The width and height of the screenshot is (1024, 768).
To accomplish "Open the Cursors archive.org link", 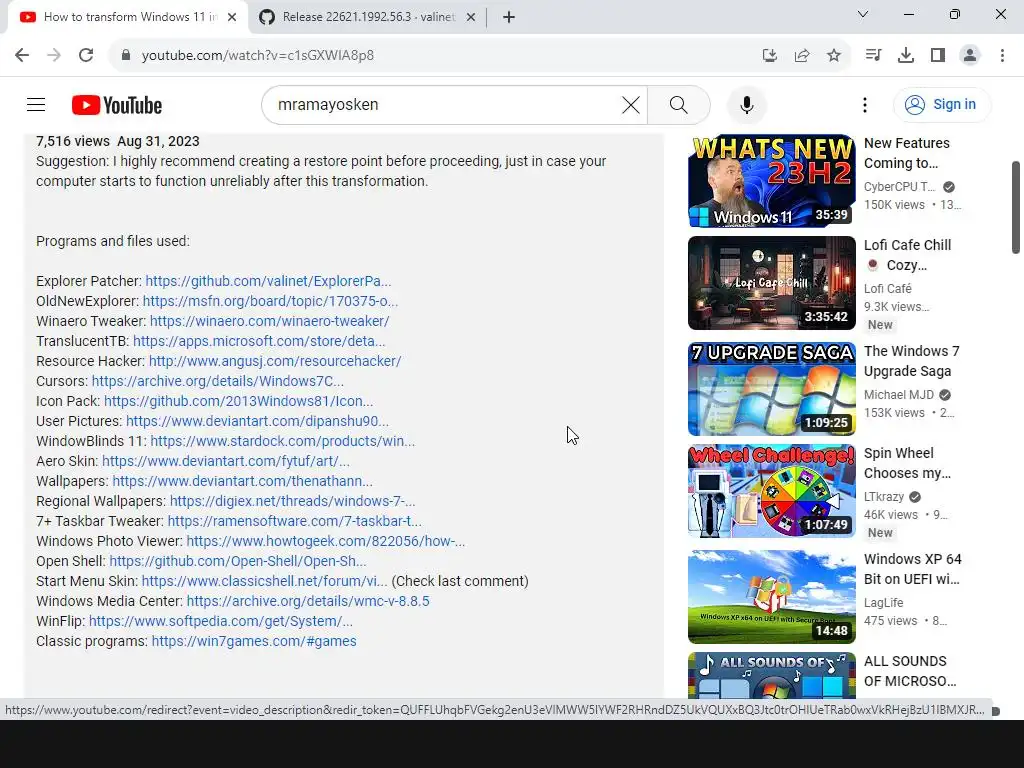I will tap(217, 381).
